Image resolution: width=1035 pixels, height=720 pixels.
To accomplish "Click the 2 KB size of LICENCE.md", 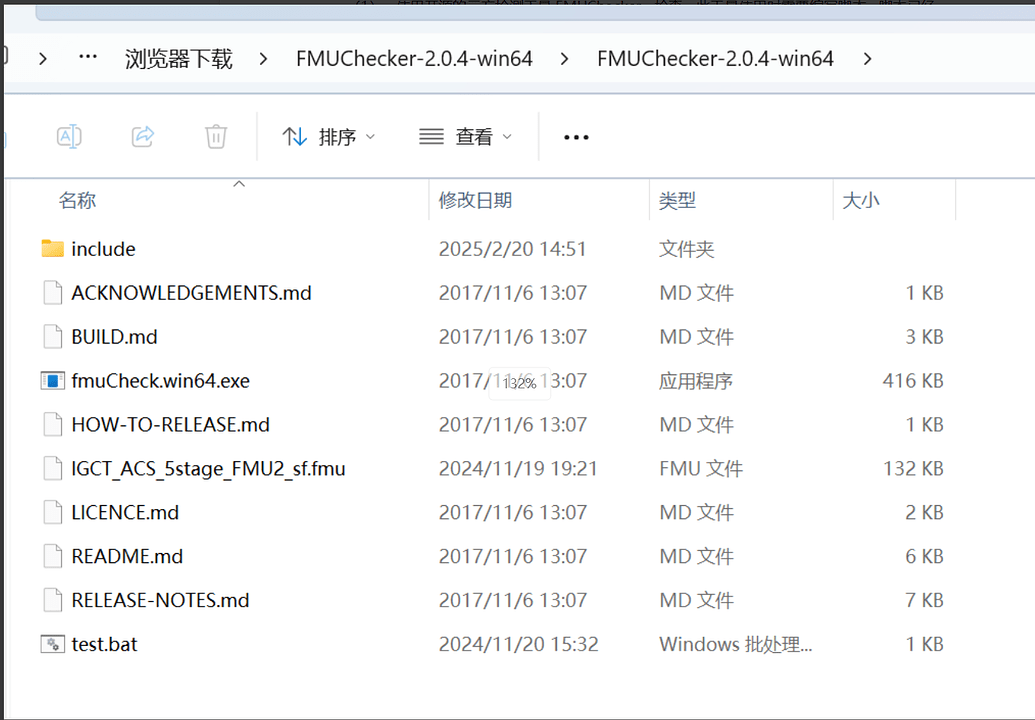I will pos(924,513).
